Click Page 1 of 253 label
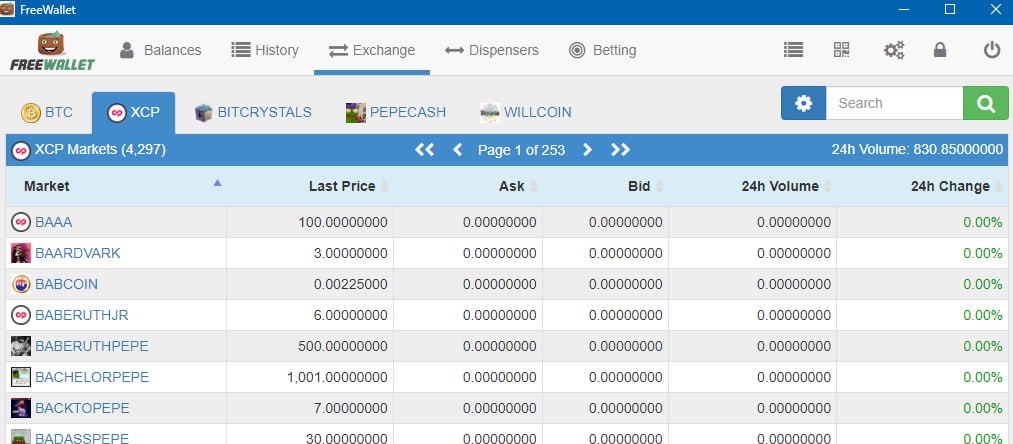This screenshot has height=444, width=1013. click(x=521, y=151)
